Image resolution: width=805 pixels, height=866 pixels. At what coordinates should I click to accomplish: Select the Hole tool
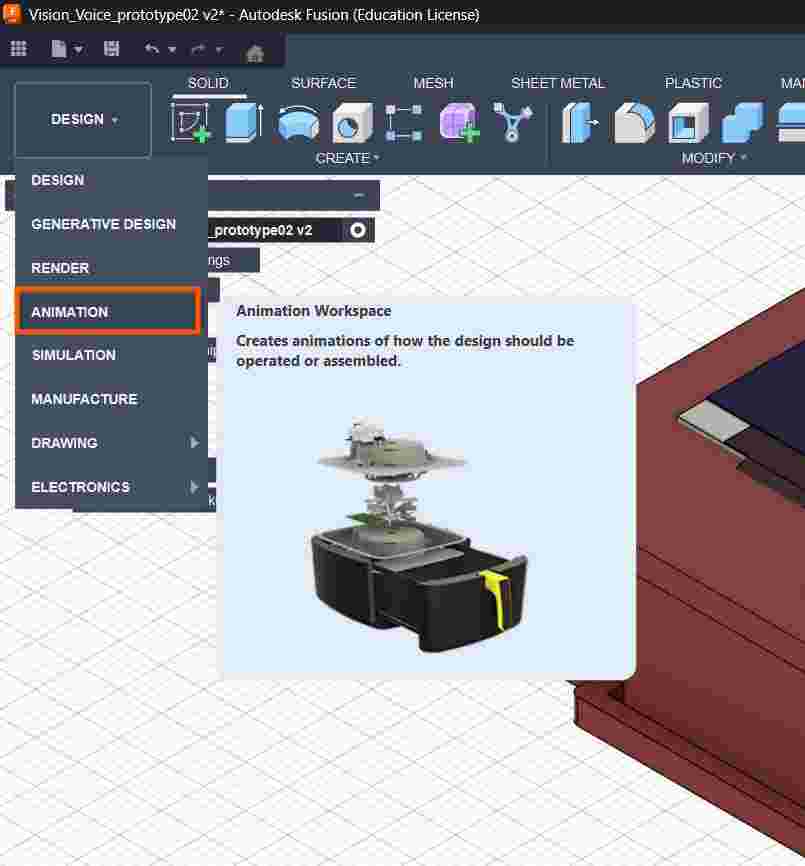pos(352,123)
